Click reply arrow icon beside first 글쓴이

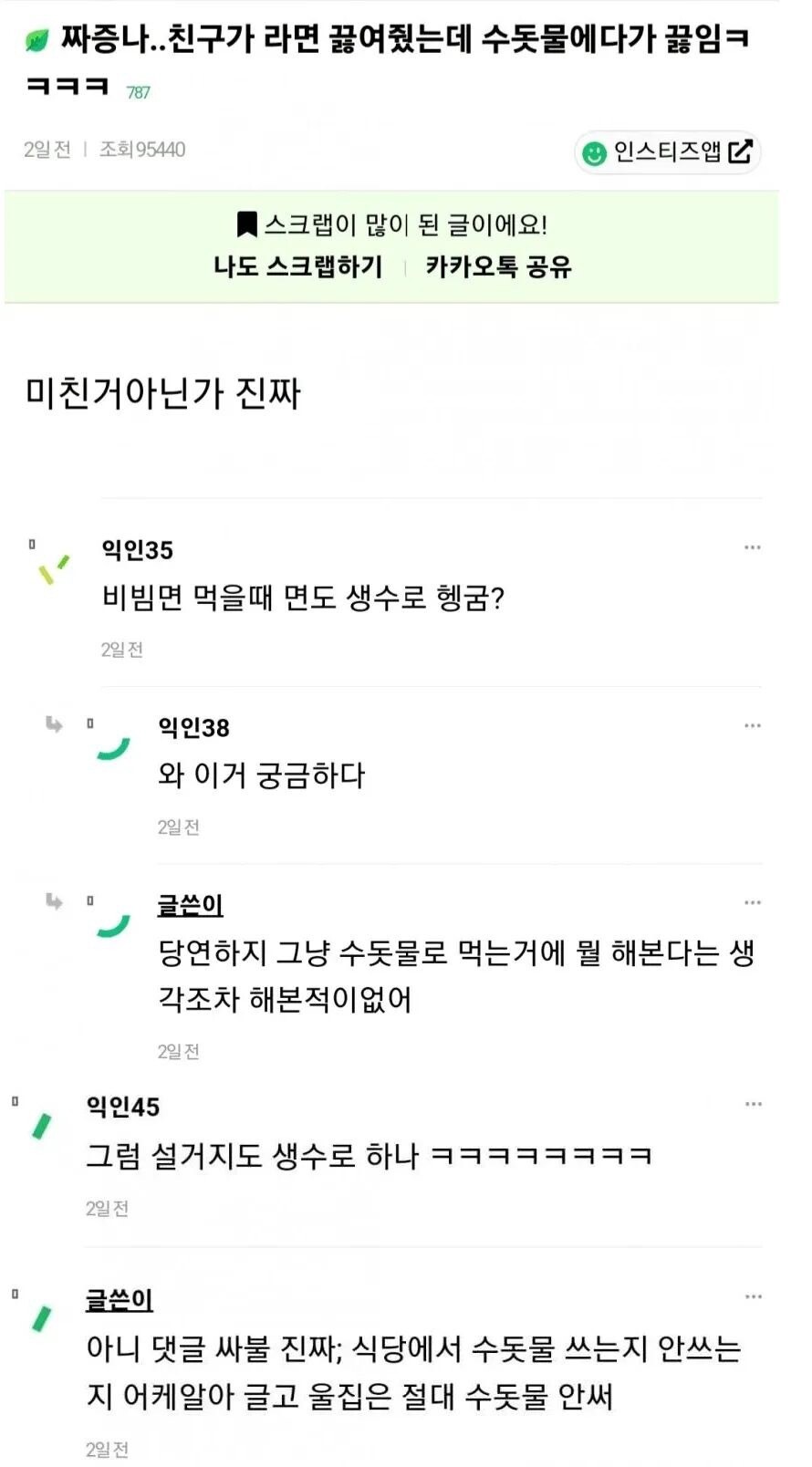click(x=55, y=901)
